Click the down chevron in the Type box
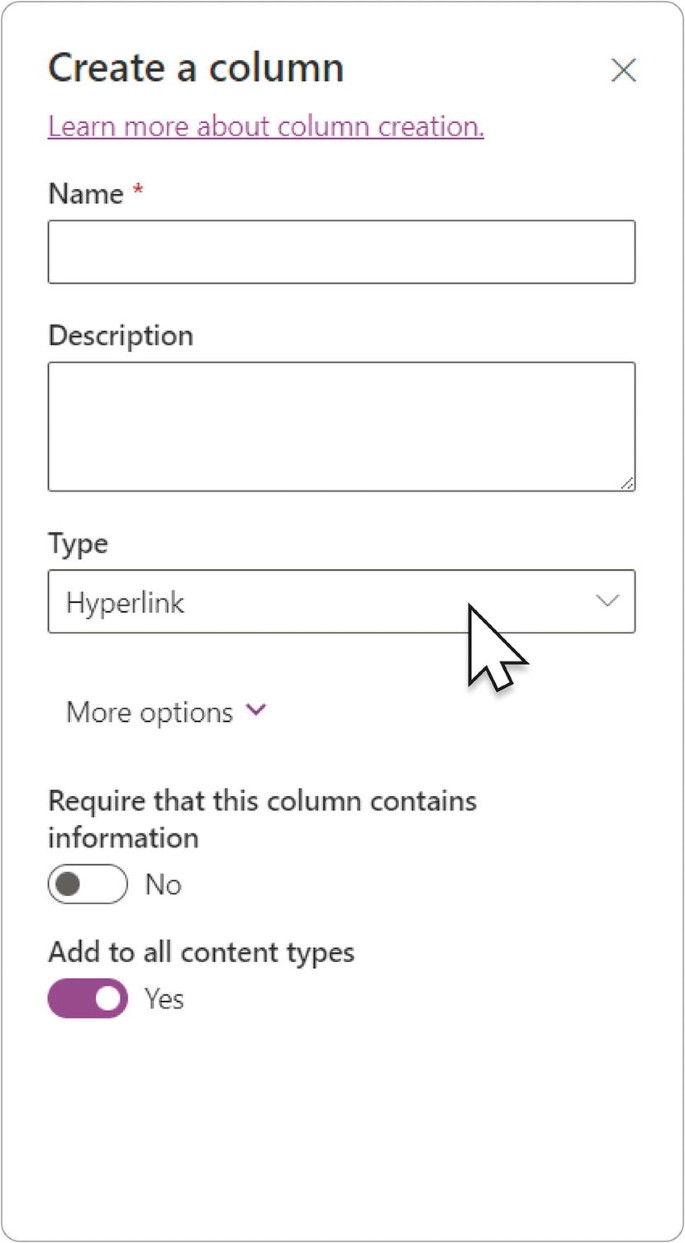The height and width of the screenshot is (1243, 685). [x=607, y=601]
